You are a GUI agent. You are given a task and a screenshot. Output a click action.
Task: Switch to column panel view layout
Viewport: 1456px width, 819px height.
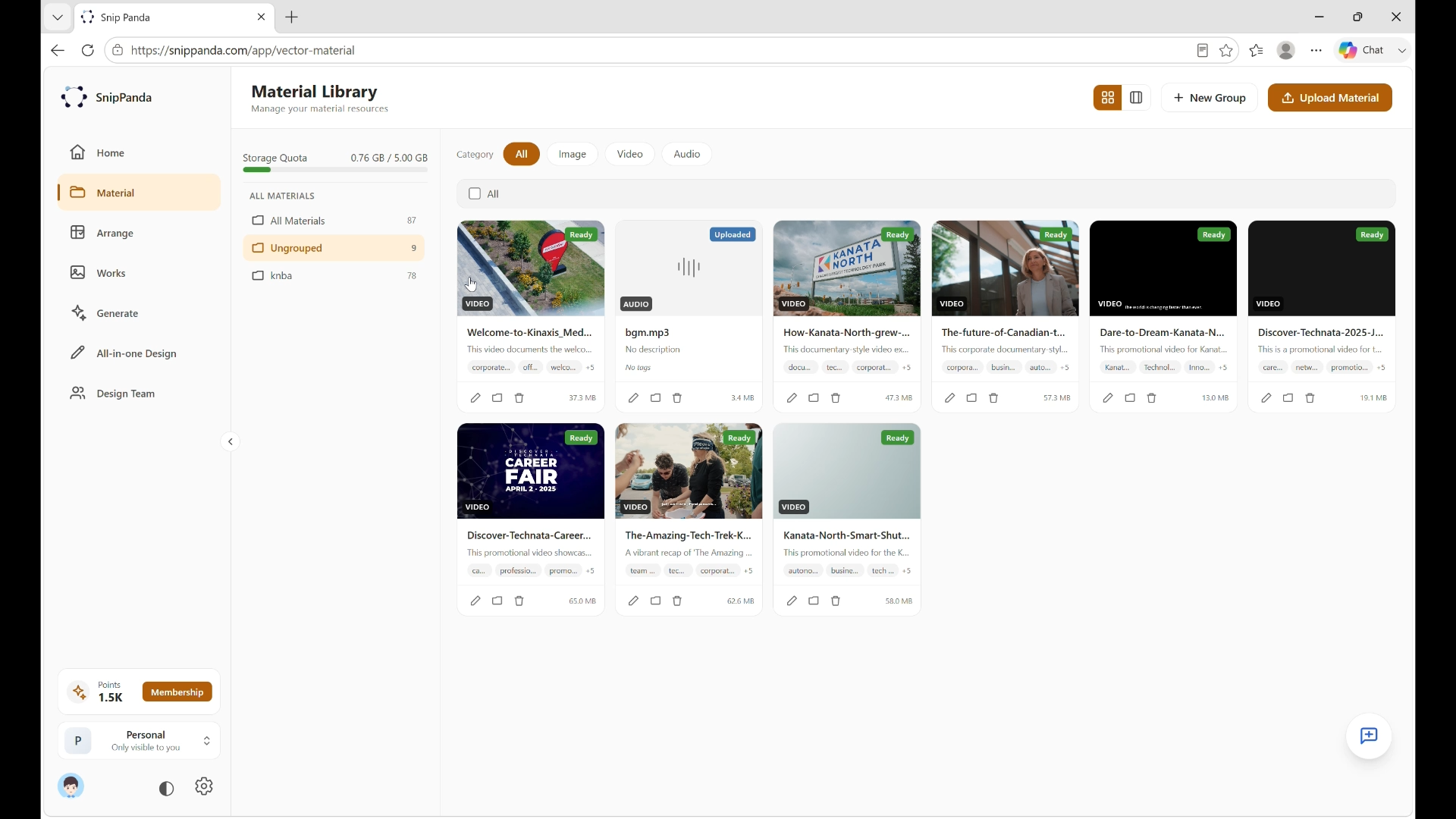point(1136,98)
